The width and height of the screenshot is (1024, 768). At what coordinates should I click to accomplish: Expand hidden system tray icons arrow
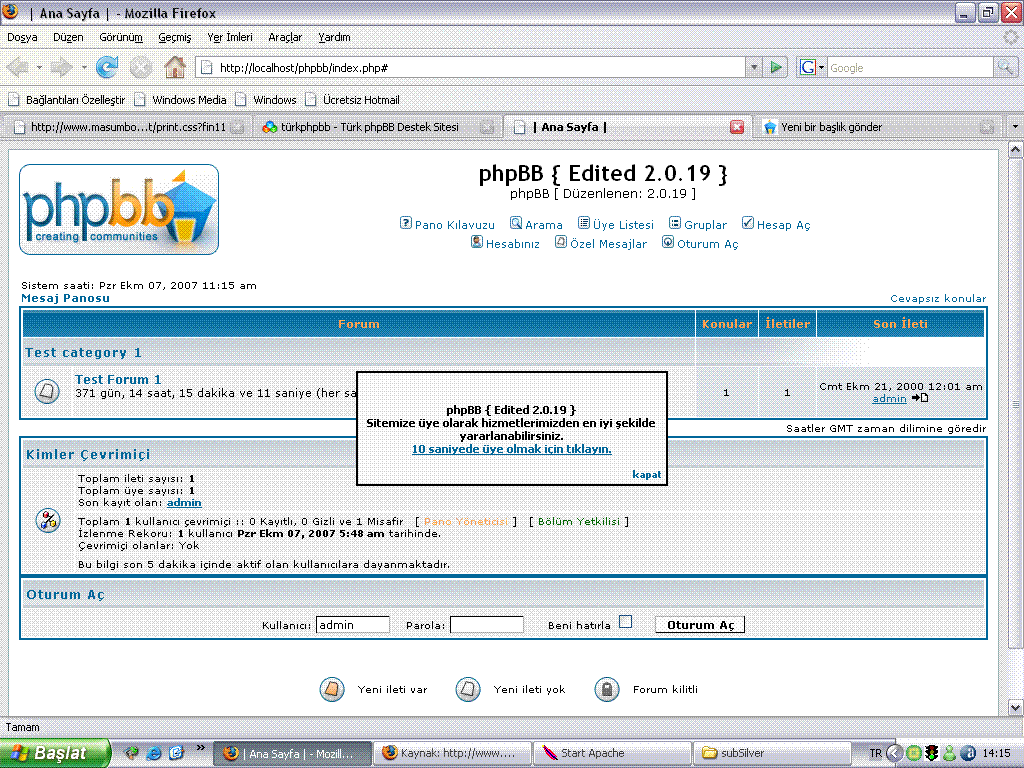pyautogui.click(x=893, y=753)
